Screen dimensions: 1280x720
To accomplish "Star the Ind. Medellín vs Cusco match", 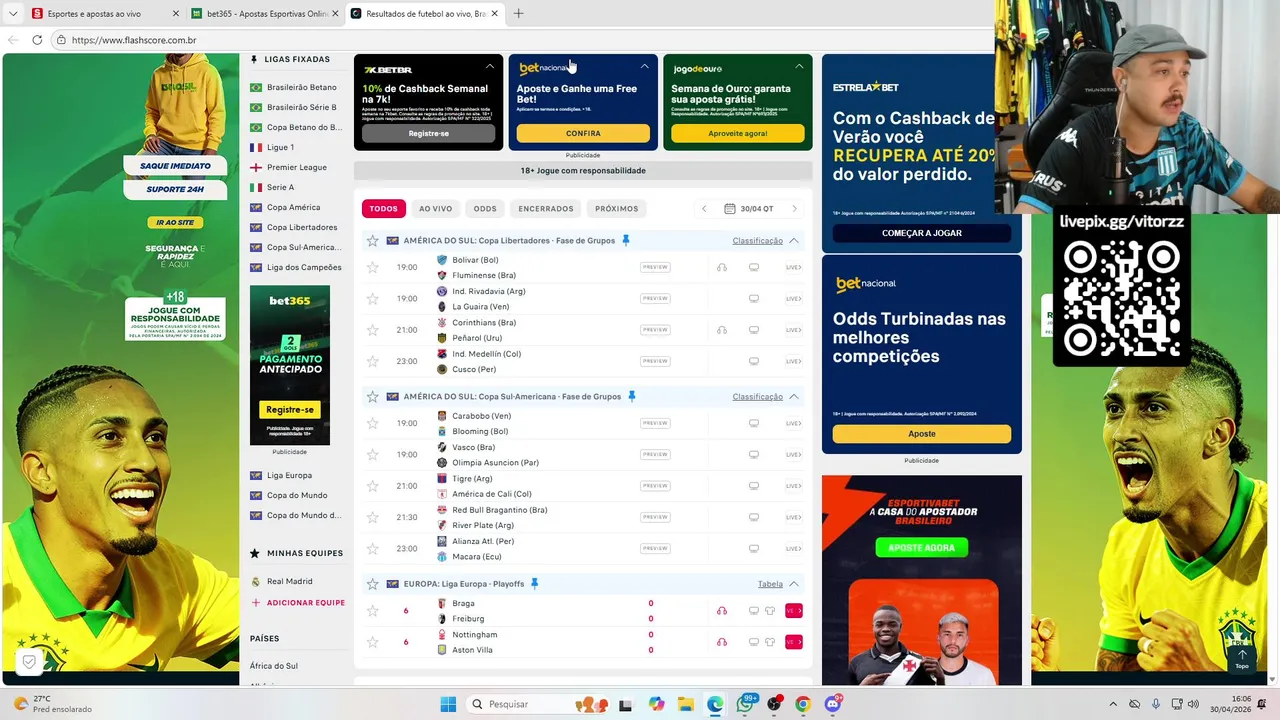I will tap(373, 361).
